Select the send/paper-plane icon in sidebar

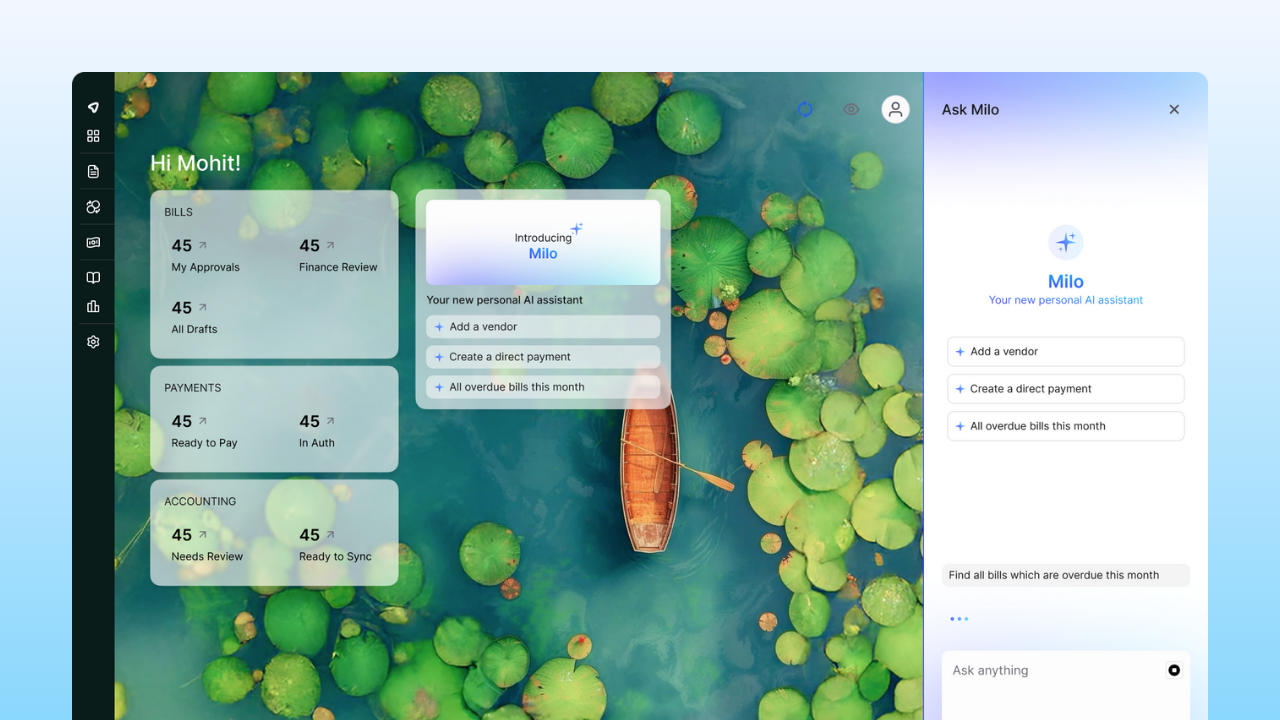click(x=93, y=107)
